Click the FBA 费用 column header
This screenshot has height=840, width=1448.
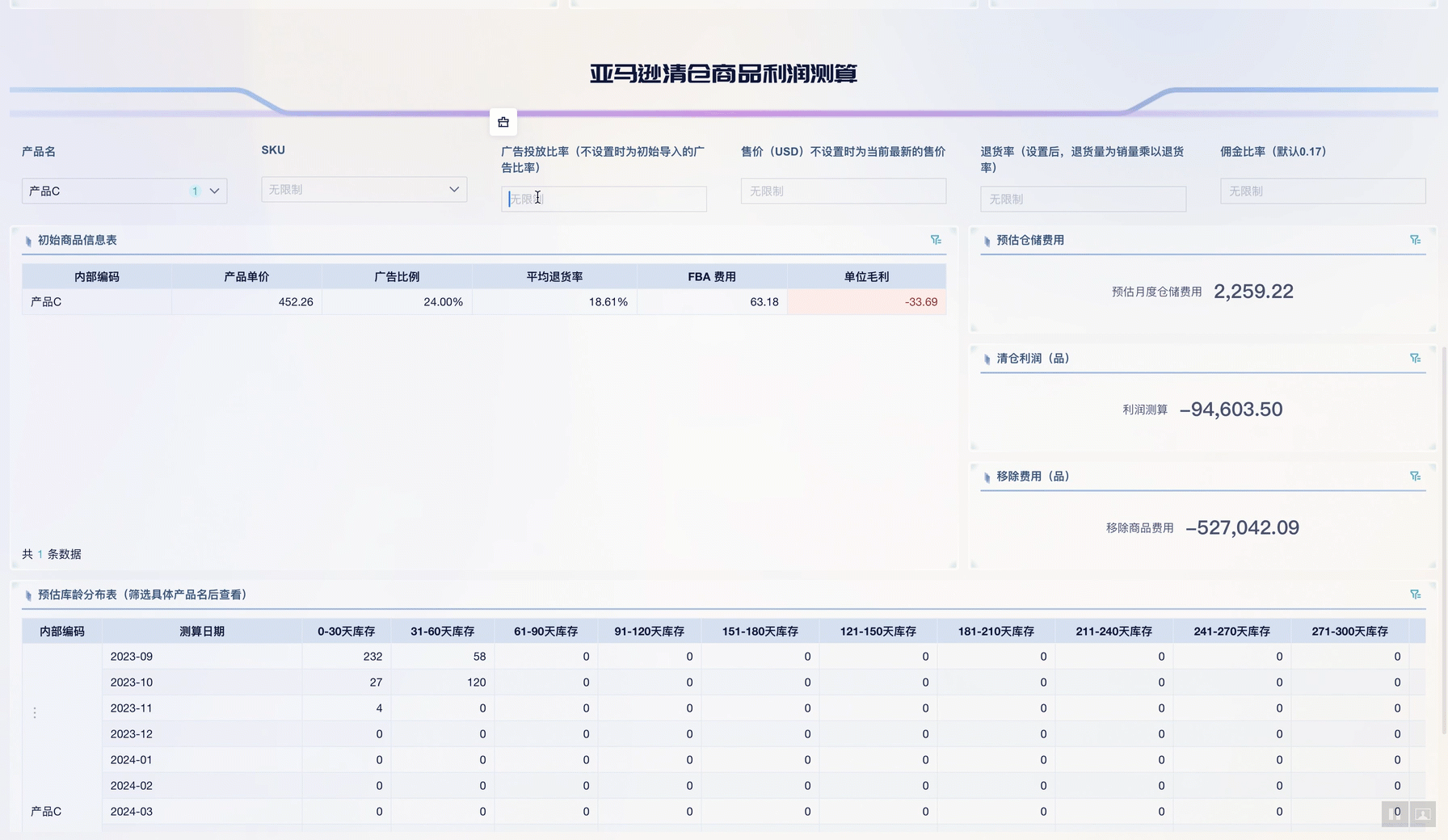(712, 276)
